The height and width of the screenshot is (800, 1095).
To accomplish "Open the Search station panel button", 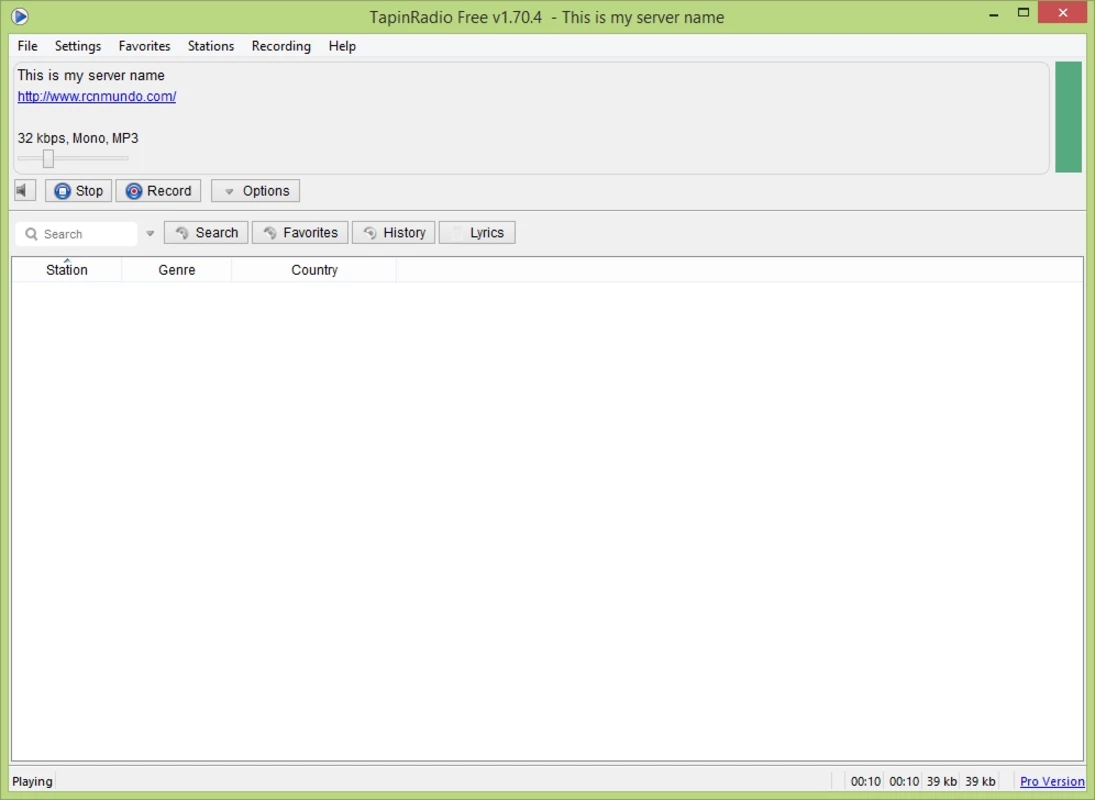I will [x=206, y=233].
